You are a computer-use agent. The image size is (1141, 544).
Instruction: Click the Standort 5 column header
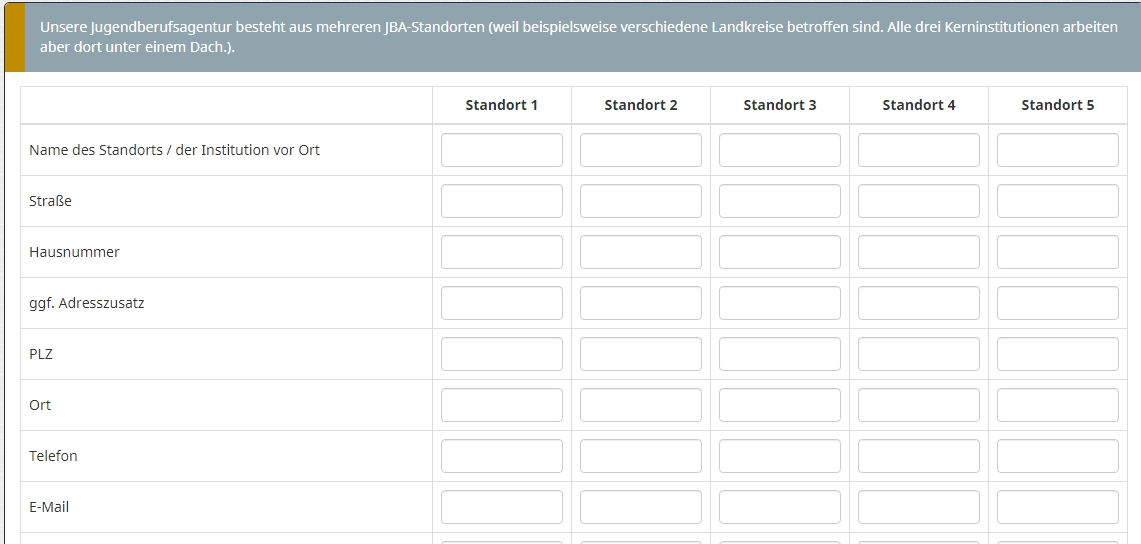[x=1057, y=105]
